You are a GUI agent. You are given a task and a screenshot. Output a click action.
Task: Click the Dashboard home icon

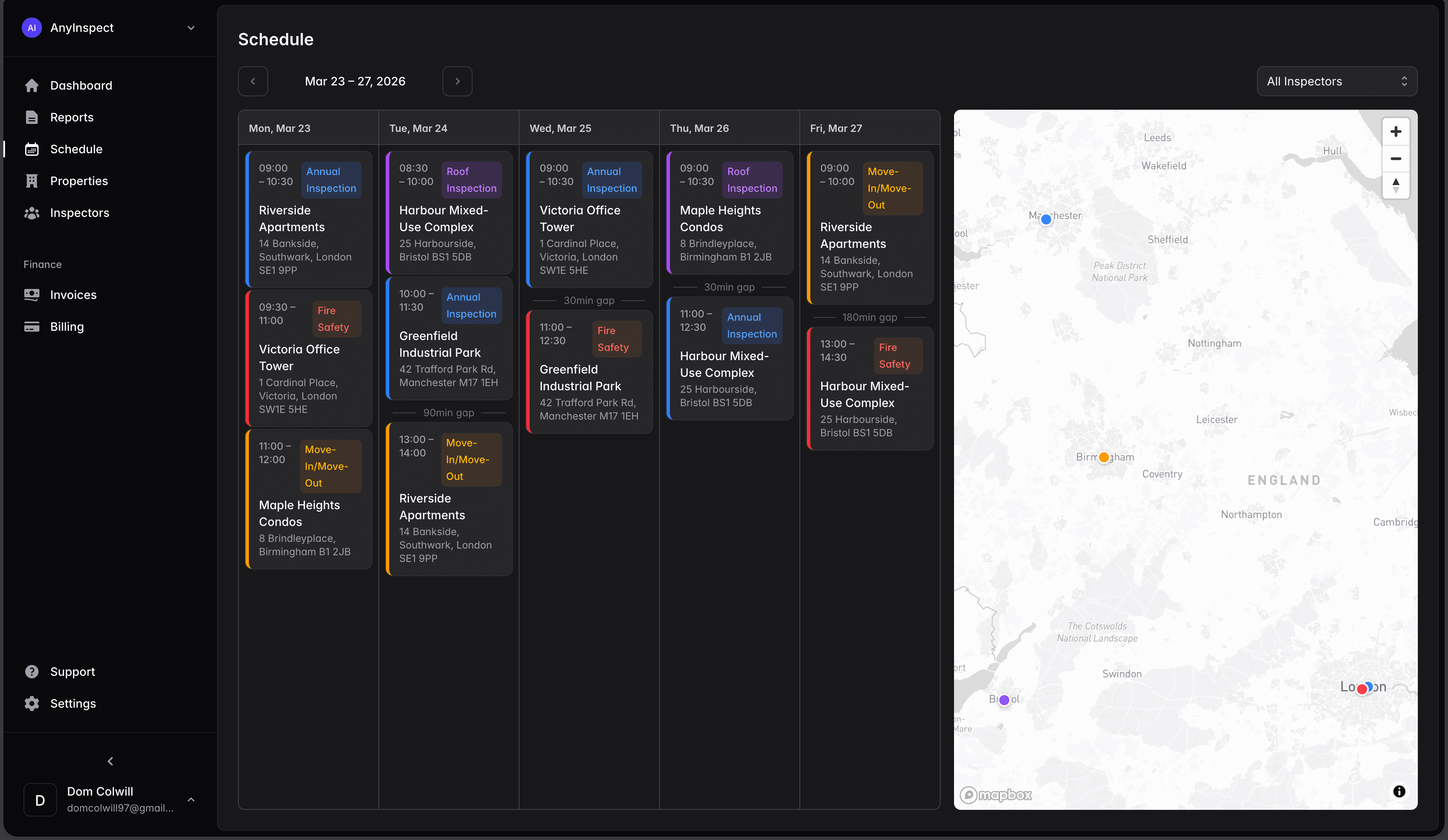point(31,85)
